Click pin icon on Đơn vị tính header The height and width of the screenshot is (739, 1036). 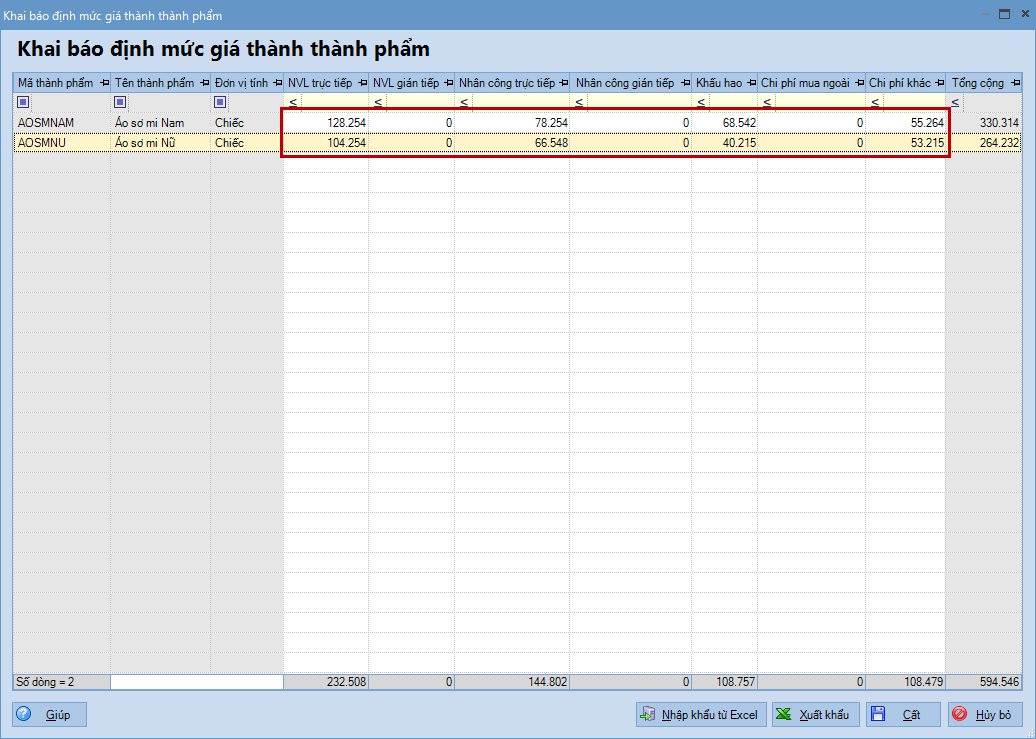(277, 83)
